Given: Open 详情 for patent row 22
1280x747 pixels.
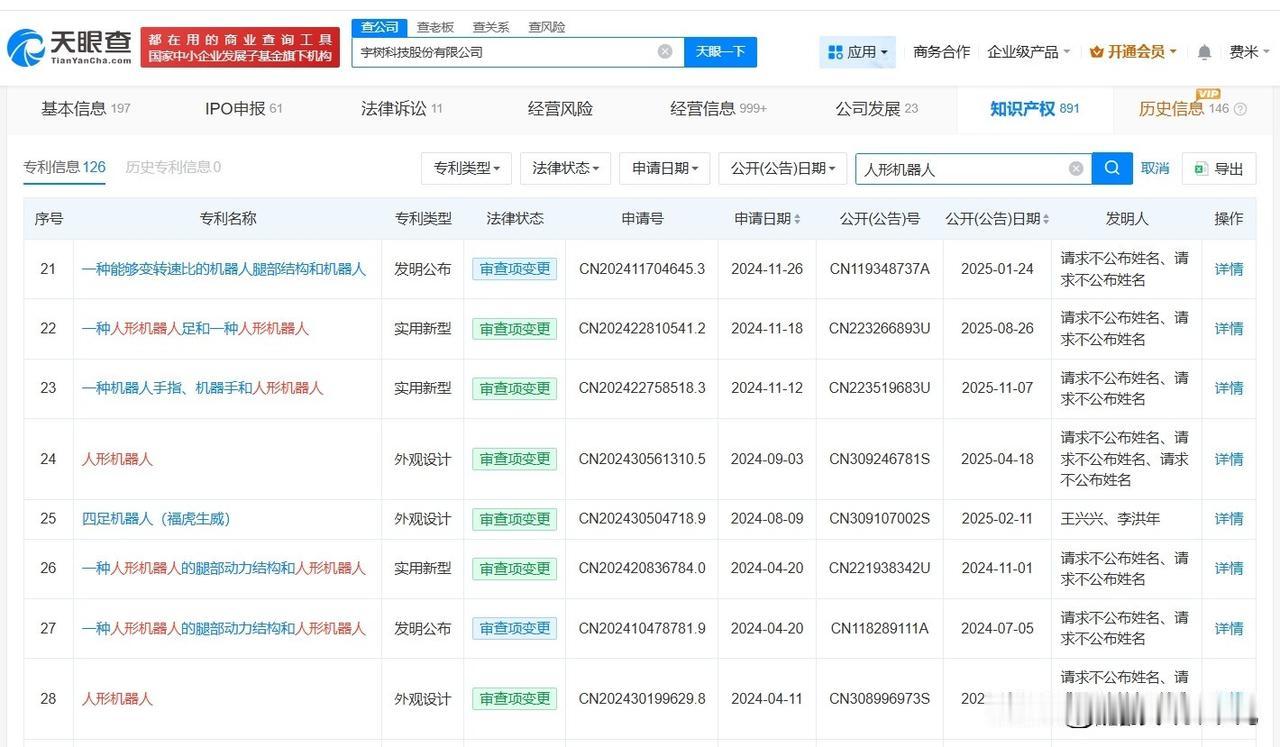Looking at the screenshot, I should pos(1229,328).
